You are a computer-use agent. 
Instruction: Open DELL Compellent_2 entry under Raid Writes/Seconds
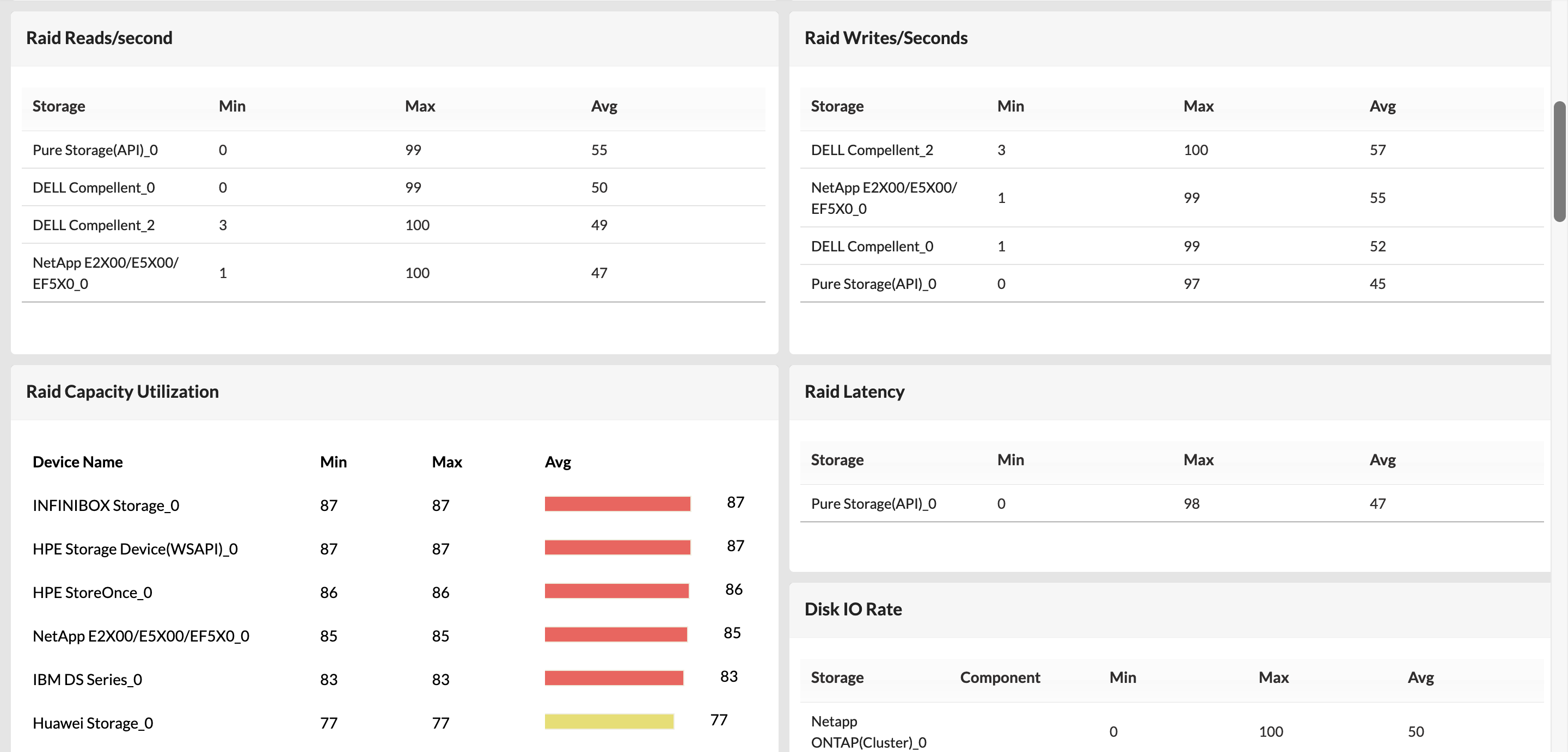pos(872,149)
